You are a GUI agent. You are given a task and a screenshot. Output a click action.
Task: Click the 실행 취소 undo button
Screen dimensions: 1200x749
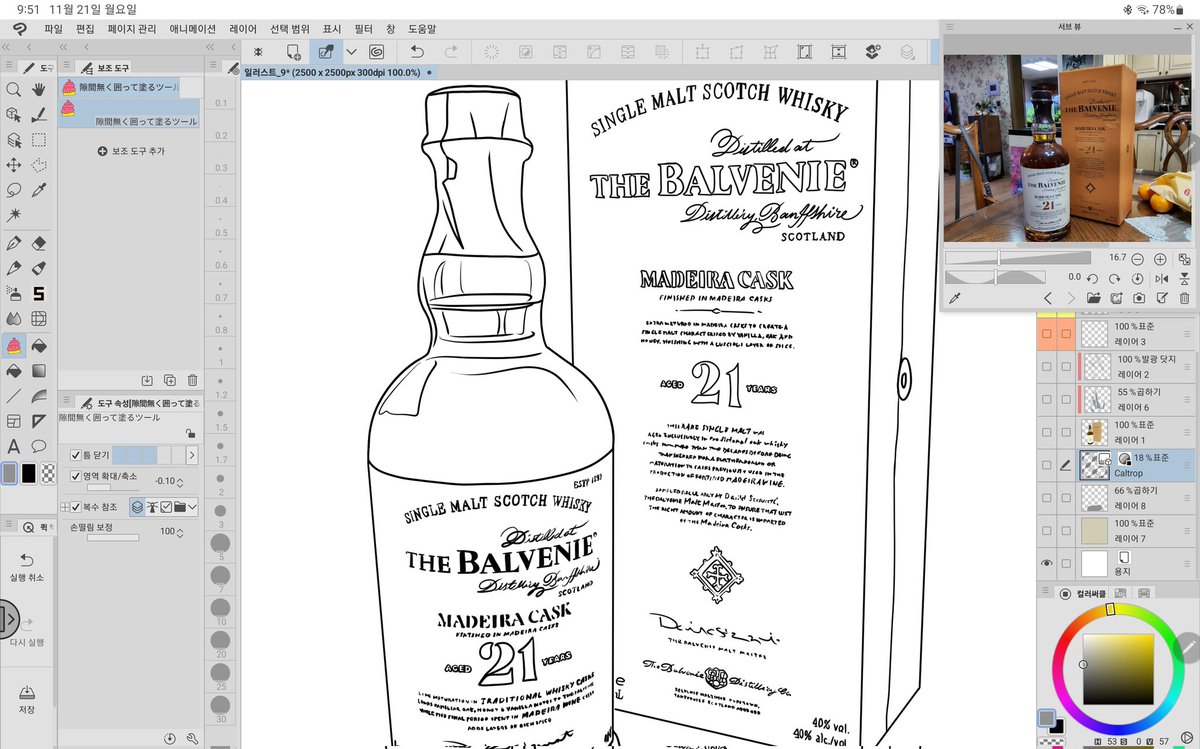[27, 567]
